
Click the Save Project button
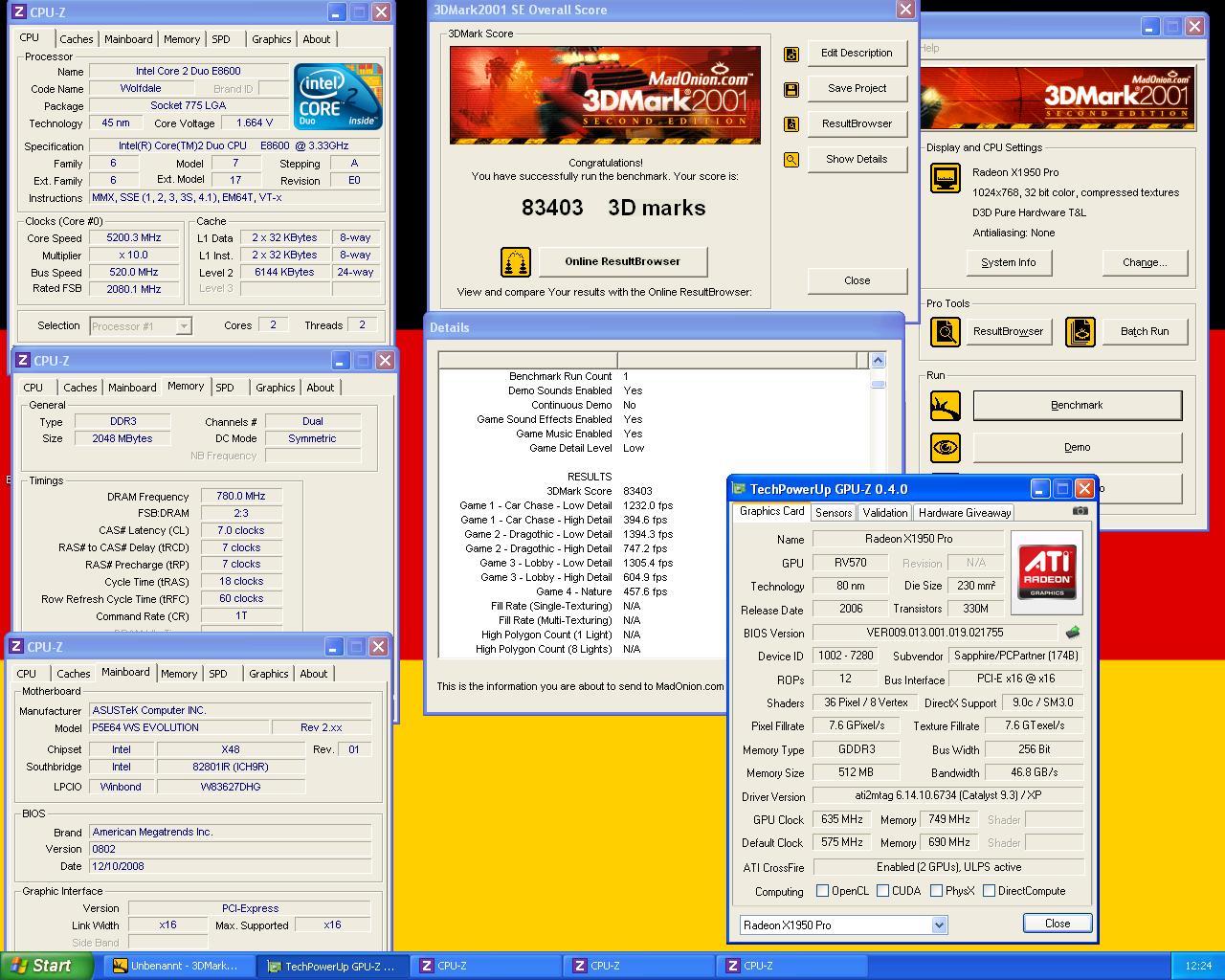coord(857,88)
